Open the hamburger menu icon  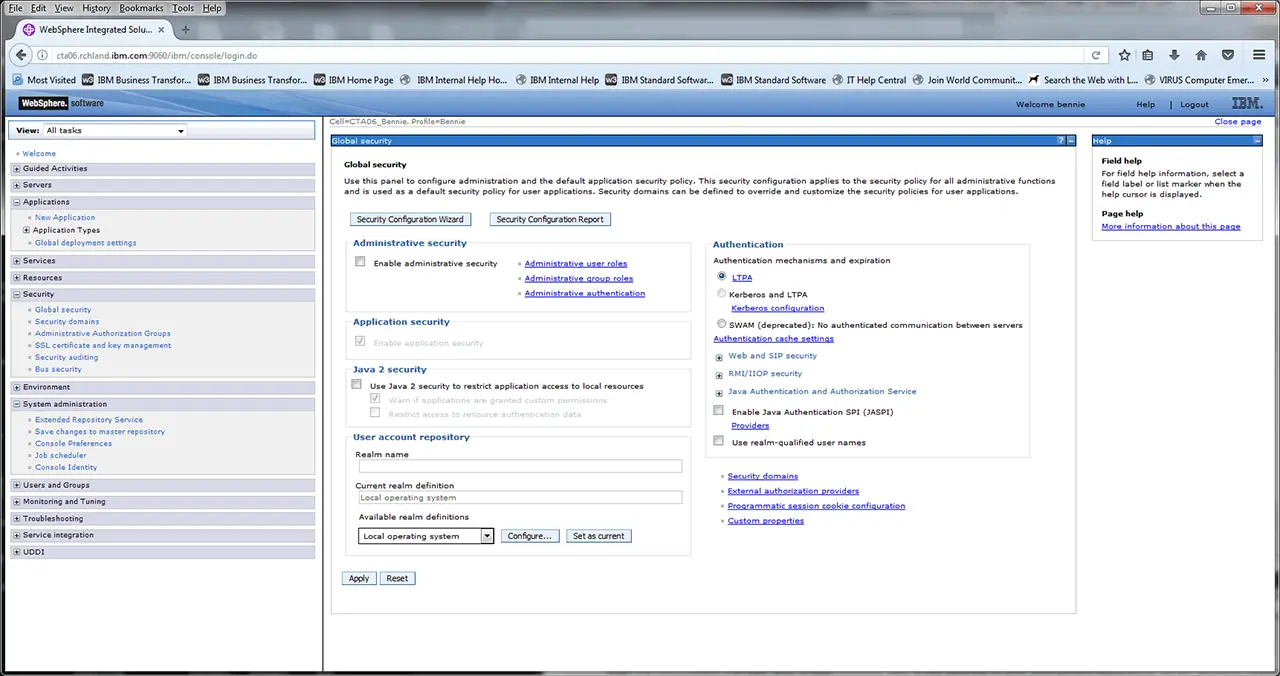[x=1260, y=55]
